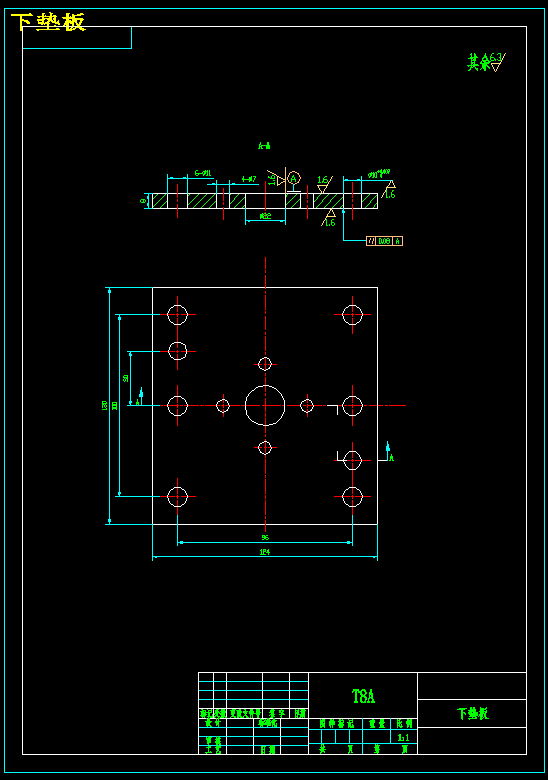Click the small hole above the central circle
The height and width of the screenshot is (780, 548).
[x=265, y=364]
